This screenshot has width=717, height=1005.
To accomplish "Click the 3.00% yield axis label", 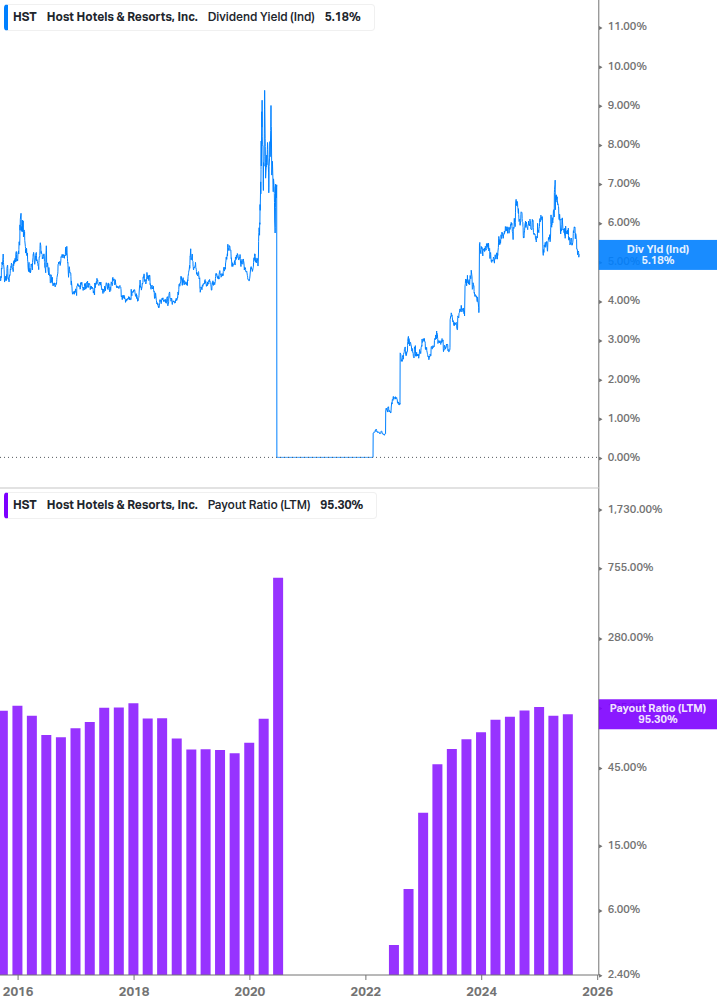I will 623,339.
